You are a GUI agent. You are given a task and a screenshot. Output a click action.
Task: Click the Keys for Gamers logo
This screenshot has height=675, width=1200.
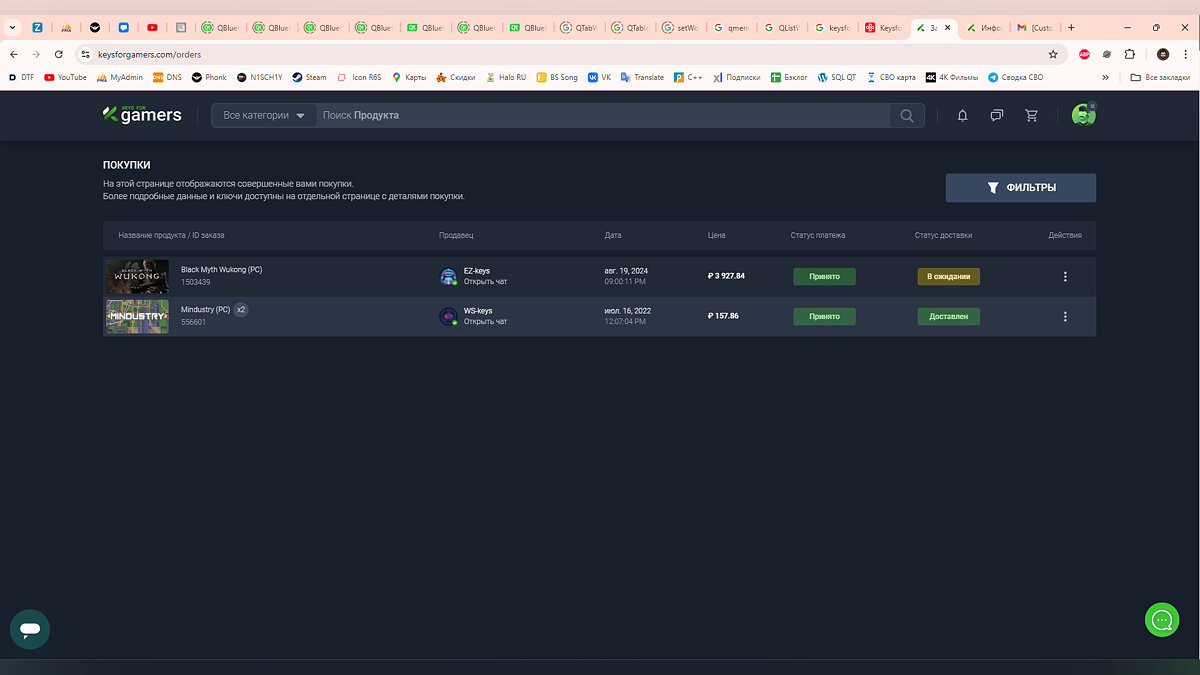pos(142,115)
